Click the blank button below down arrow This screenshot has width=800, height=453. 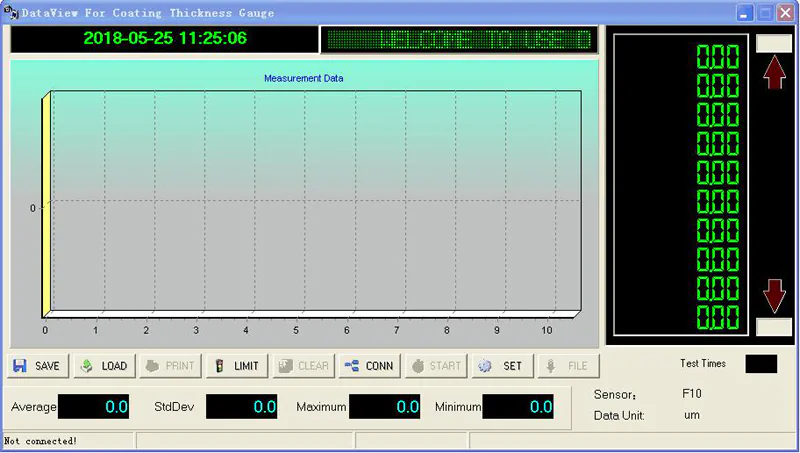click(773, 327)
